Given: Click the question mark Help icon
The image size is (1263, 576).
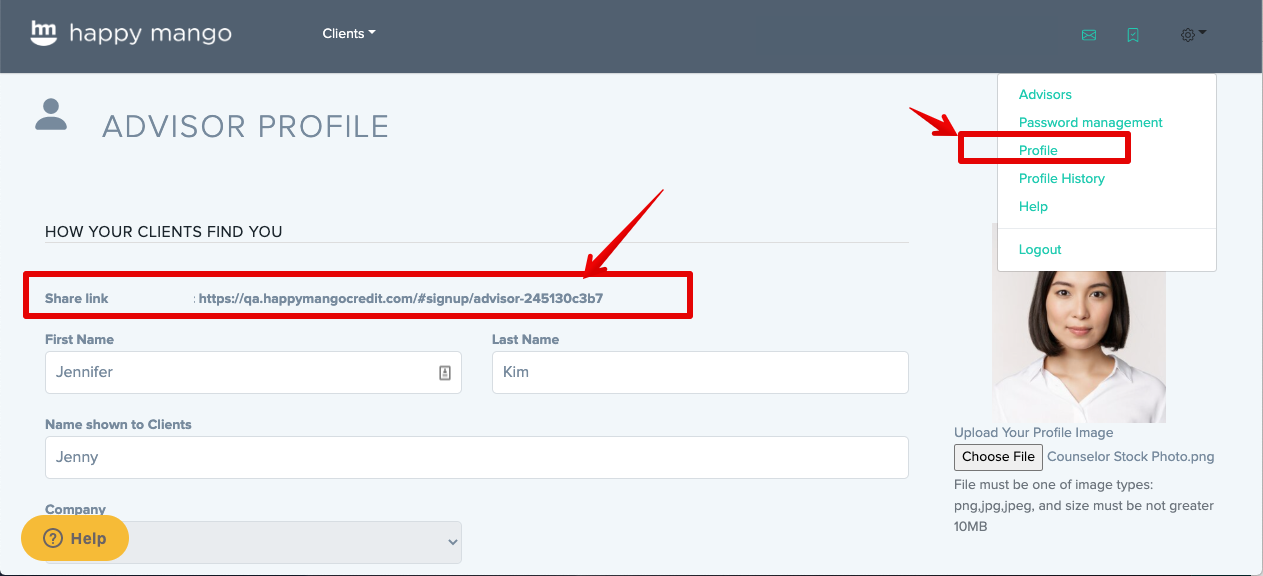Looking at the screenshot, I should [53, 538].
